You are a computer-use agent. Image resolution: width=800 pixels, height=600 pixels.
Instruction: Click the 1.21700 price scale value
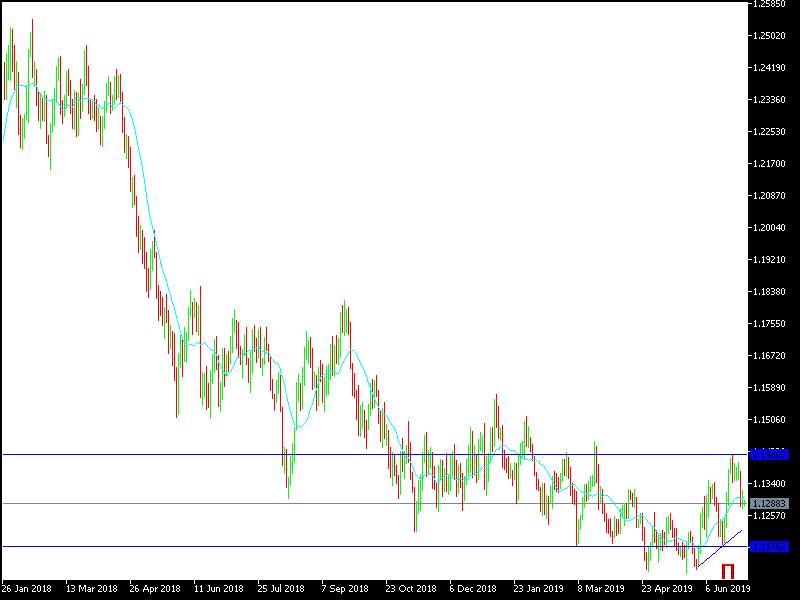coord(769,164)
